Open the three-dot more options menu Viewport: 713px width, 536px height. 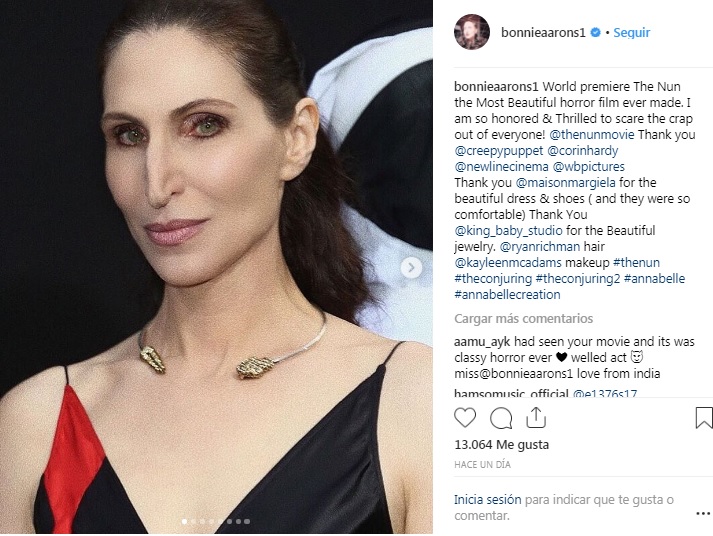click(703, 514)
